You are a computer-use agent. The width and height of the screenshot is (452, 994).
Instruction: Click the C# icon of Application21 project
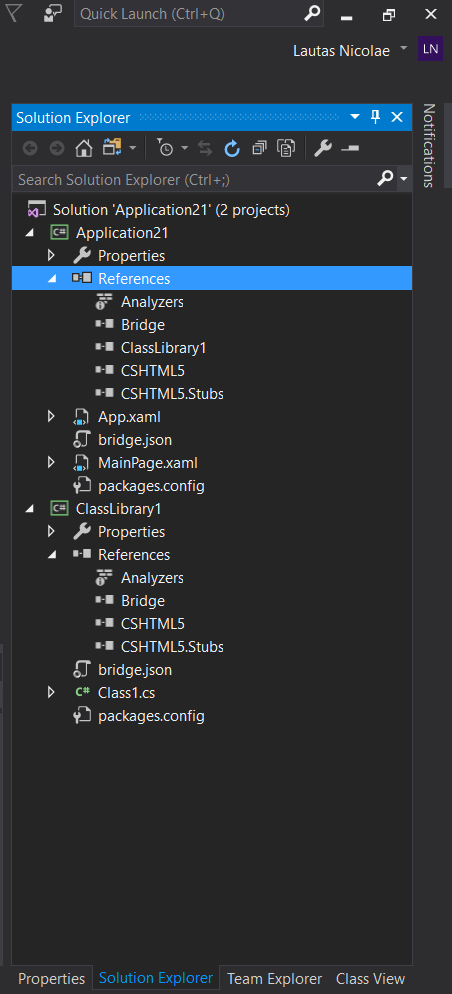[x=60, y=233]
